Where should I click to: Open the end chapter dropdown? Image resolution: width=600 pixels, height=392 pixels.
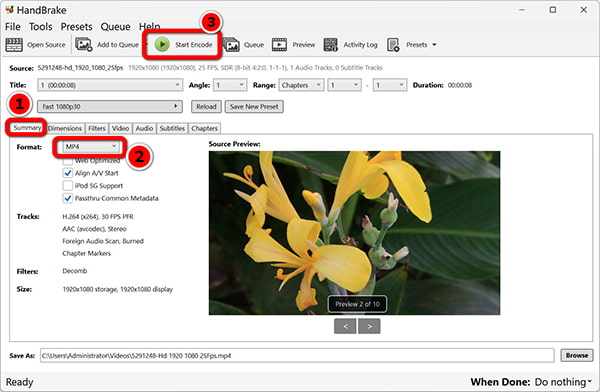(390, 85)
